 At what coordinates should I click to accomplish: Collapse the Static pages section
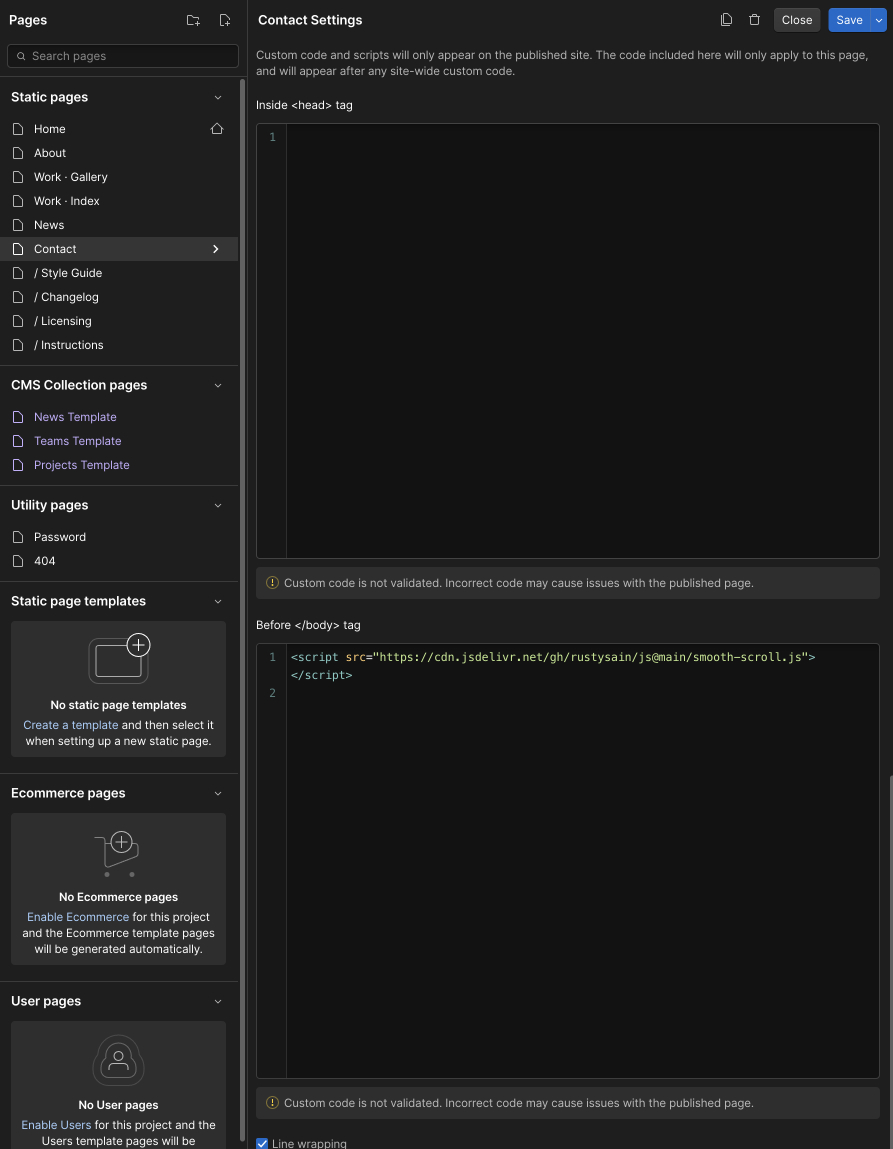[218, 97]
